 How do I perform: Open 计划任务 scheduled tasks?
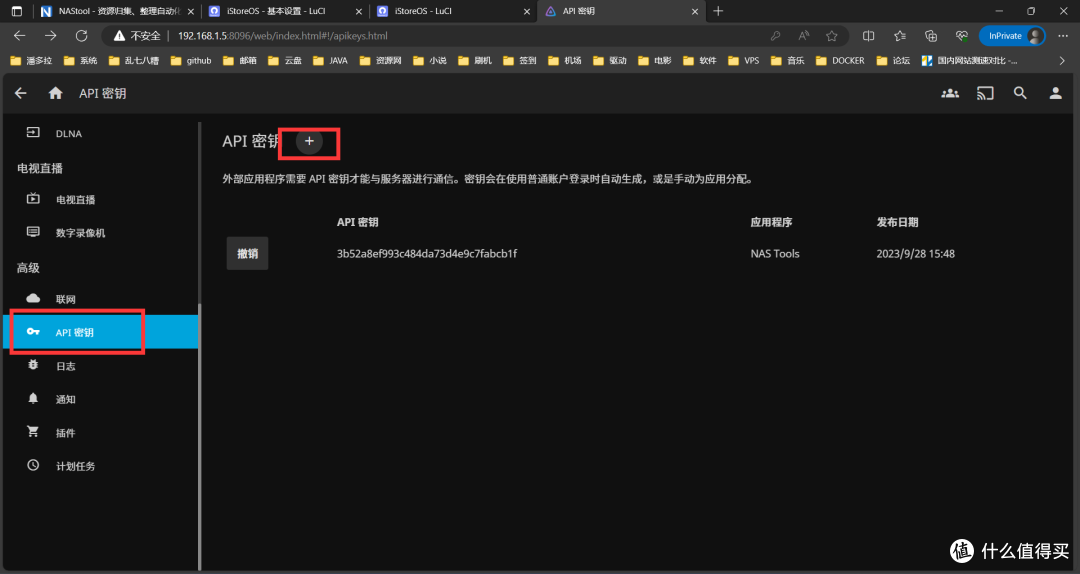point(101,466)
